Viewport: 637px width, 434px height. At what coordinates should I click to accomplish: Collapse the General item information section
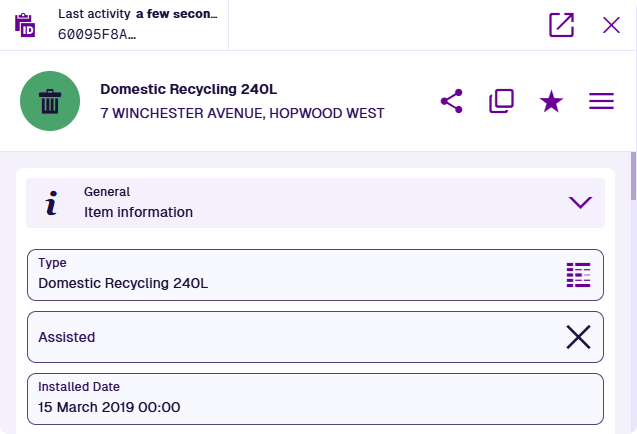click(580, 202)
